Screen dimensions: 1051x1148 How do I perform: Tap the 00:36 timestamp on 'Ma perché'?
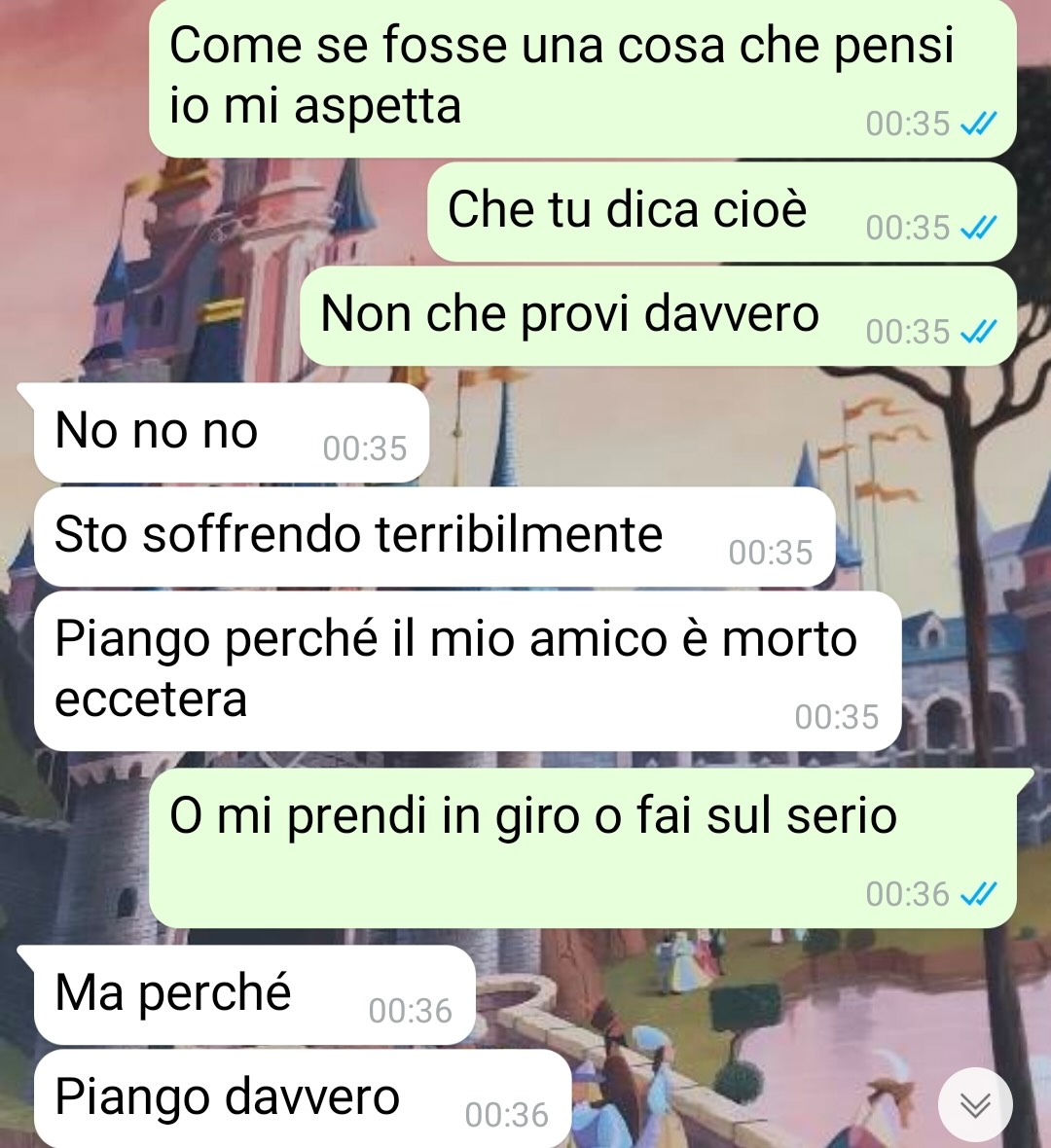(410, 1011)
